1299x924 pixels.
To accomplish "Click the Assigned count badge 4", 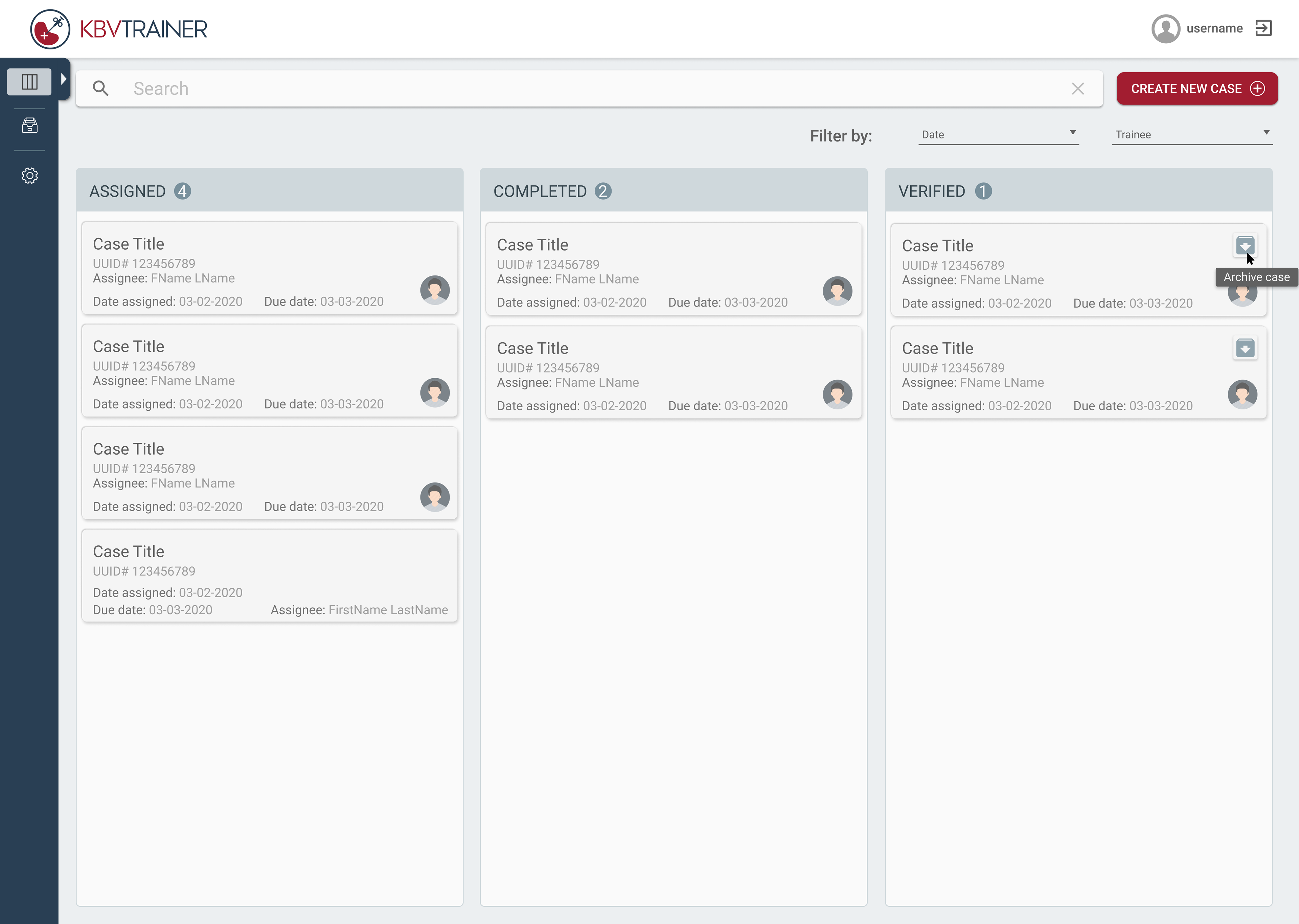I will (x=183, y=191).
